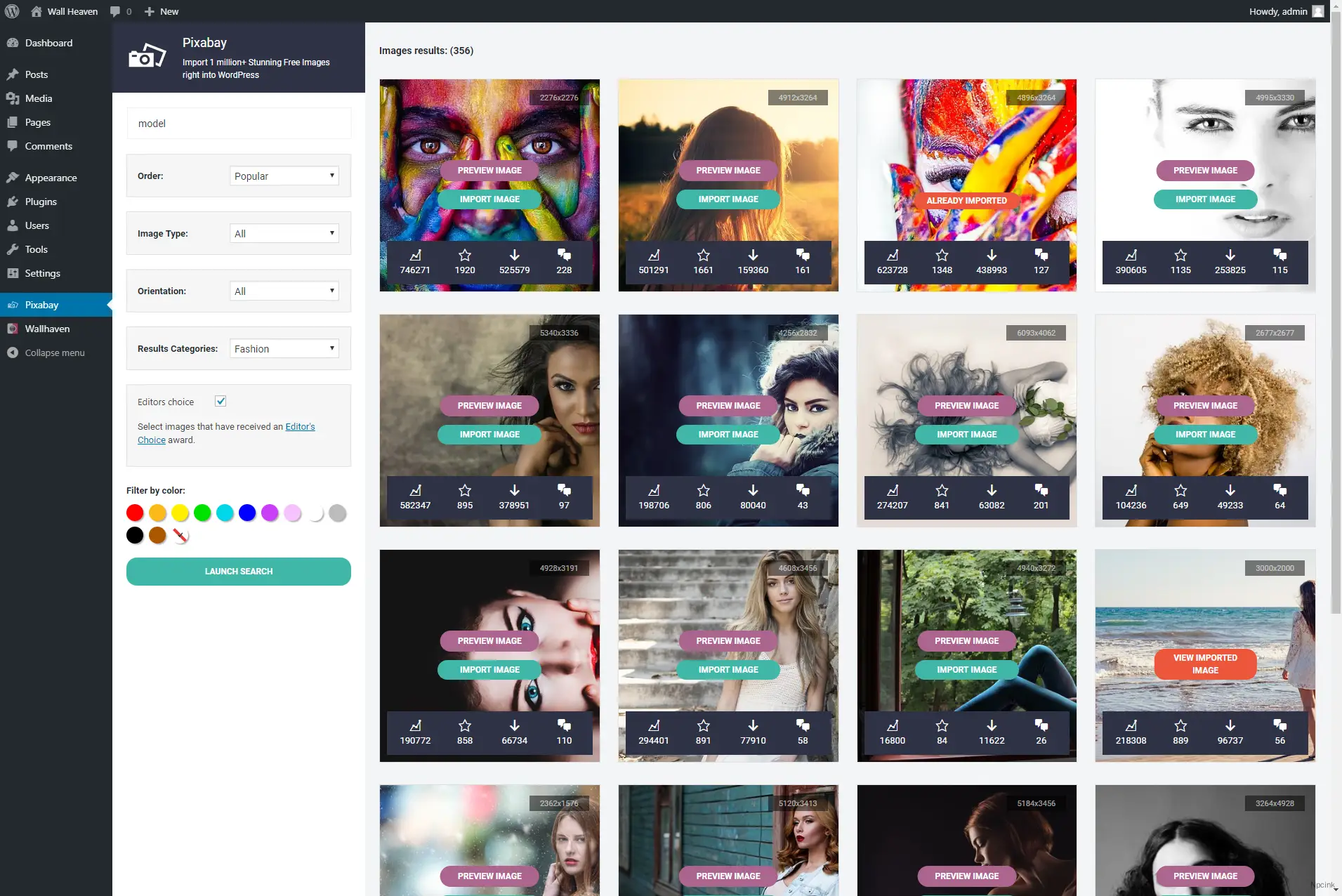The image size is (1342, 896).
Task: Select the Pixabay menu item
Action: pyautogui.click(x=56, y=305)
